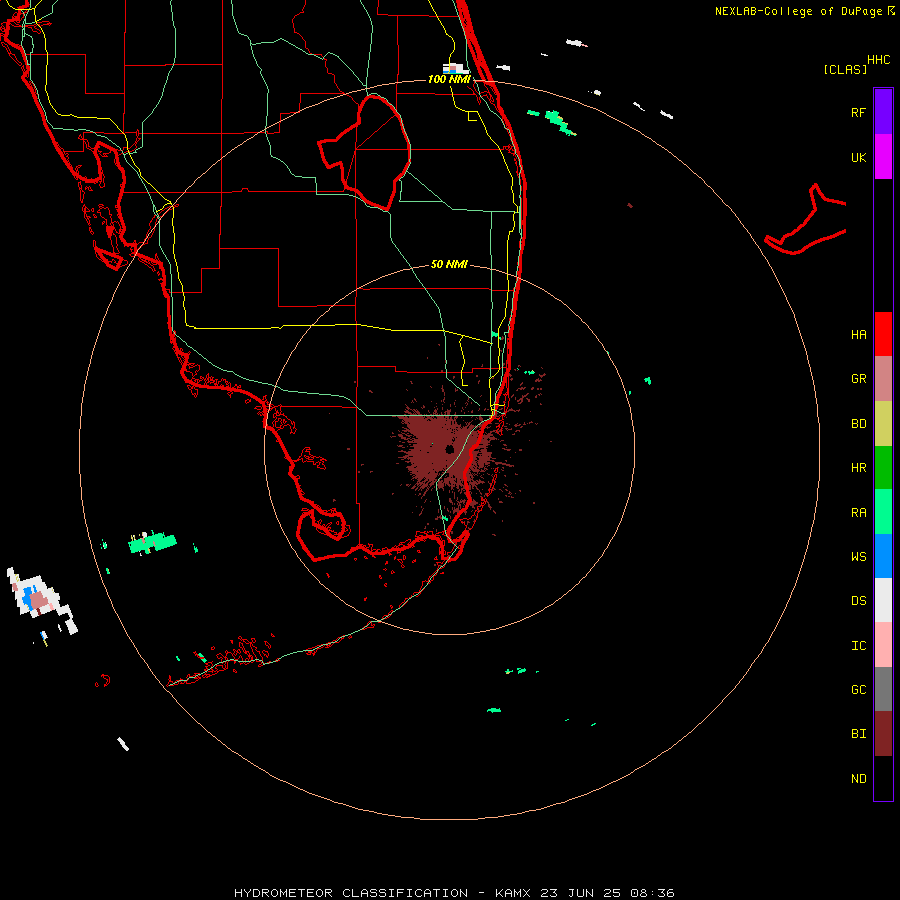
Task: Click the Hydrometeor Classification KAMX title text
Action: point(454,893)
